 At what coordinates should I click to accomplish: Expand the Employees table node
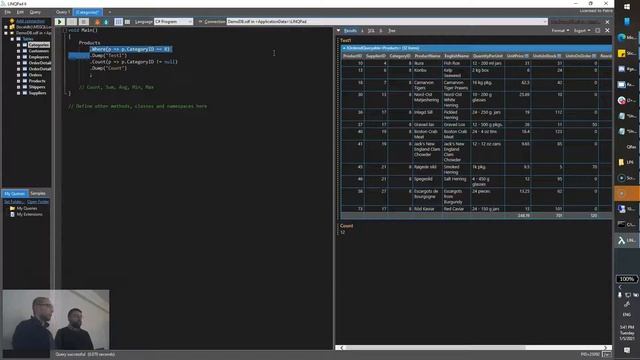pos(18,57)
